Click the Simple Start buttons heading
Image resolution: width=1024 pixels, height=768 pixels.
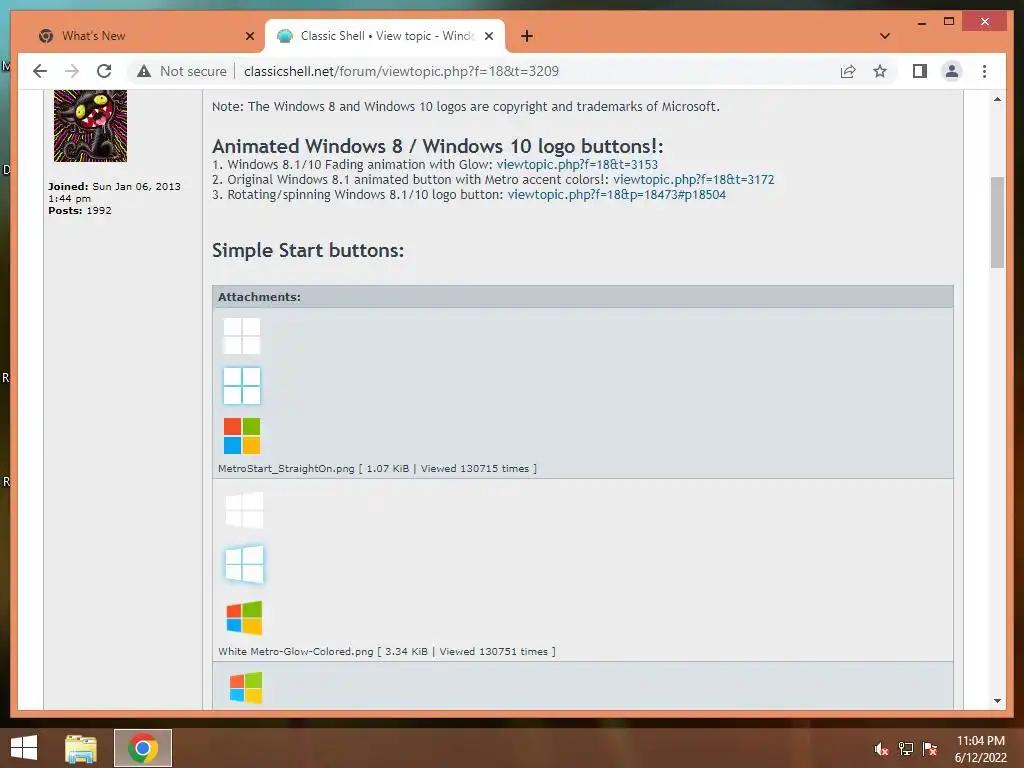click(x=308, y=250)
